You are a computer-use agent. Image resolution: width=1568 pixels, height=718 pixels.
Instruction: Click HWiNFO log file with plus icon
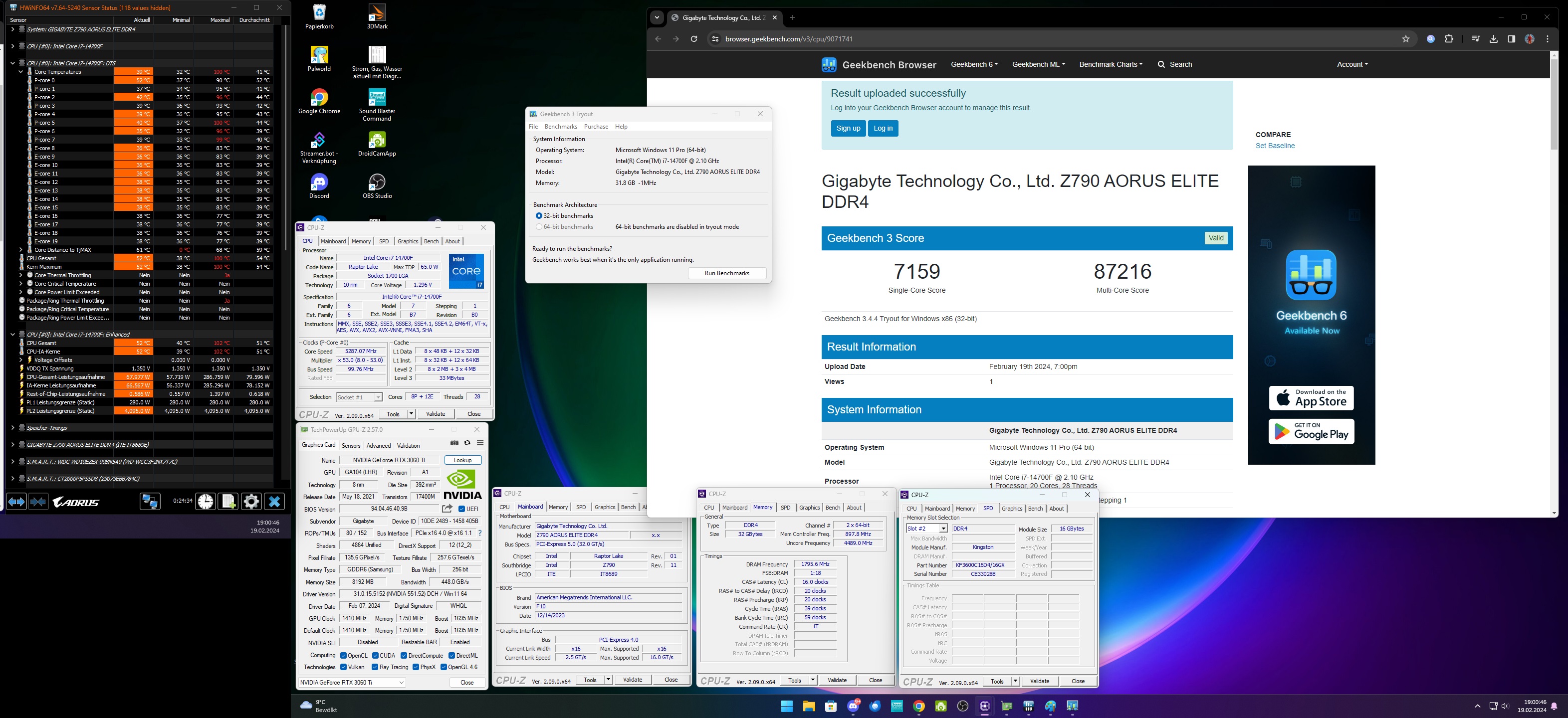click(228, 502)
